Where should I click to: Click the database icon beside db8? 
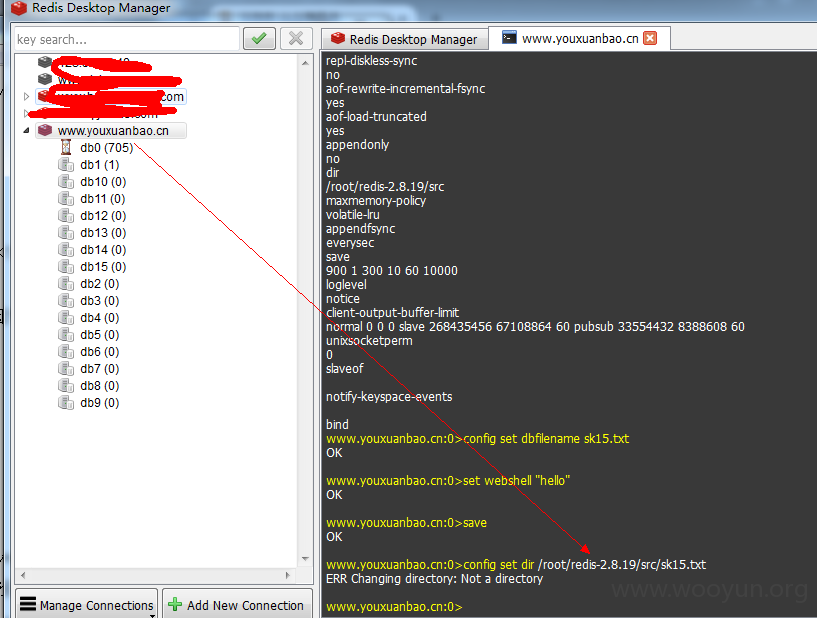[x=66, y=386]
